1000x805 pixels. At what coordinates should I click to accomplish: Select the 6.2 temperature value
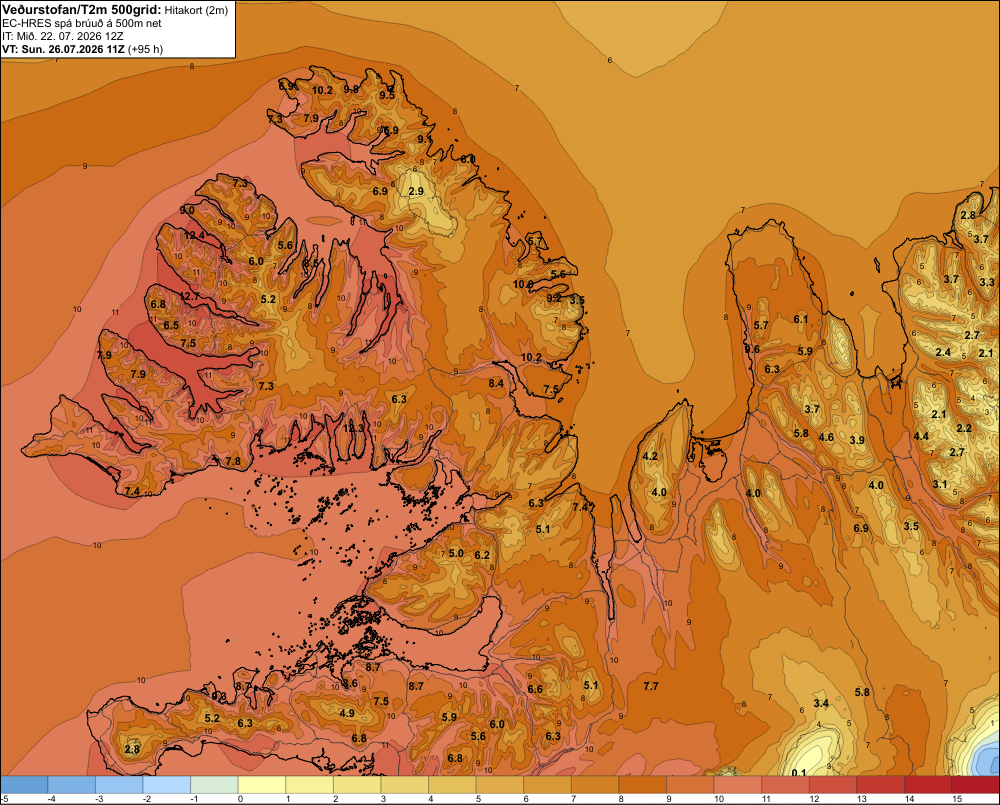point(482,555)
